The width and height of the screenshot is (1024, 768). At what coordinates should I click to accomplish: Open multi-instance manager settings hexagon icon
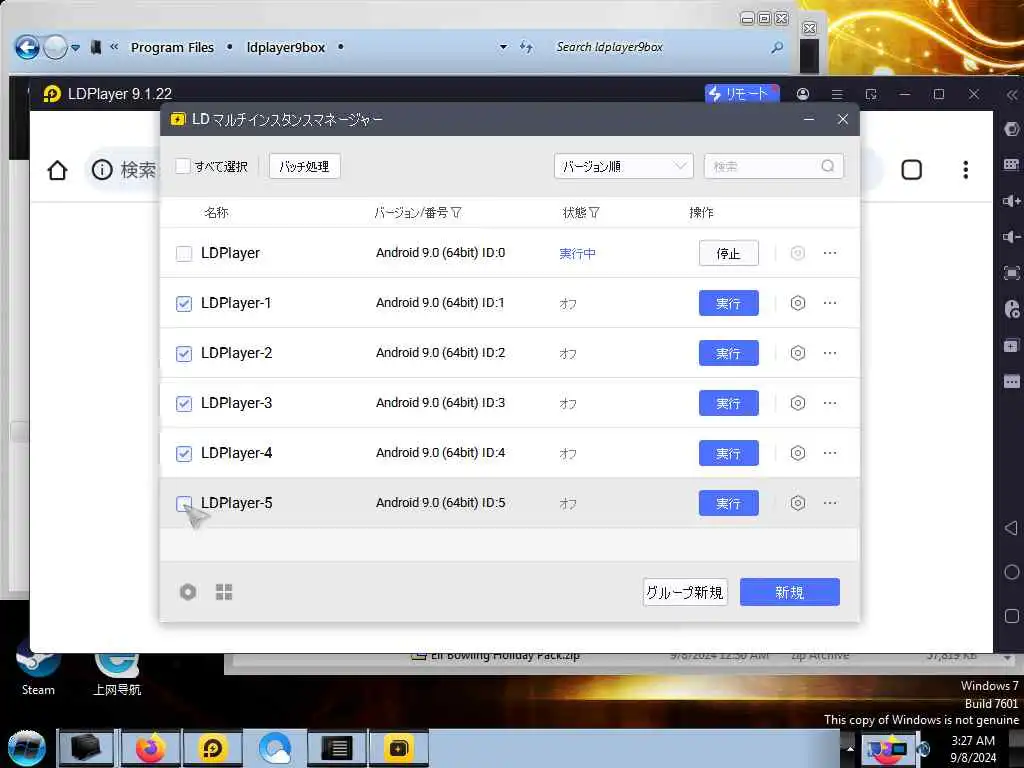point(188,592)
